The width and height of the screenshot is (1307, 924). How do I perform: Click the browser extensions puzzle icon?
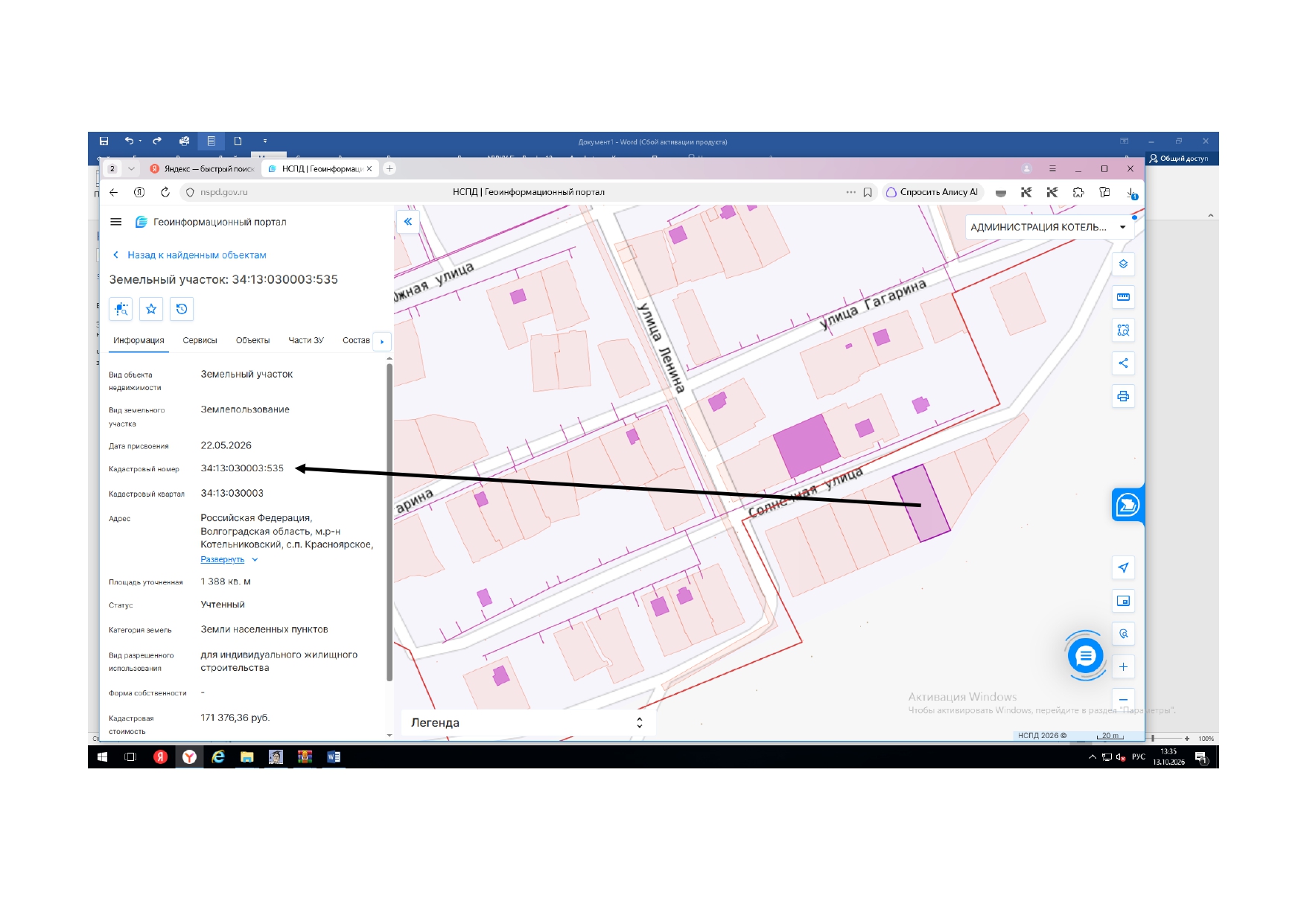(x=1078, y=192)
